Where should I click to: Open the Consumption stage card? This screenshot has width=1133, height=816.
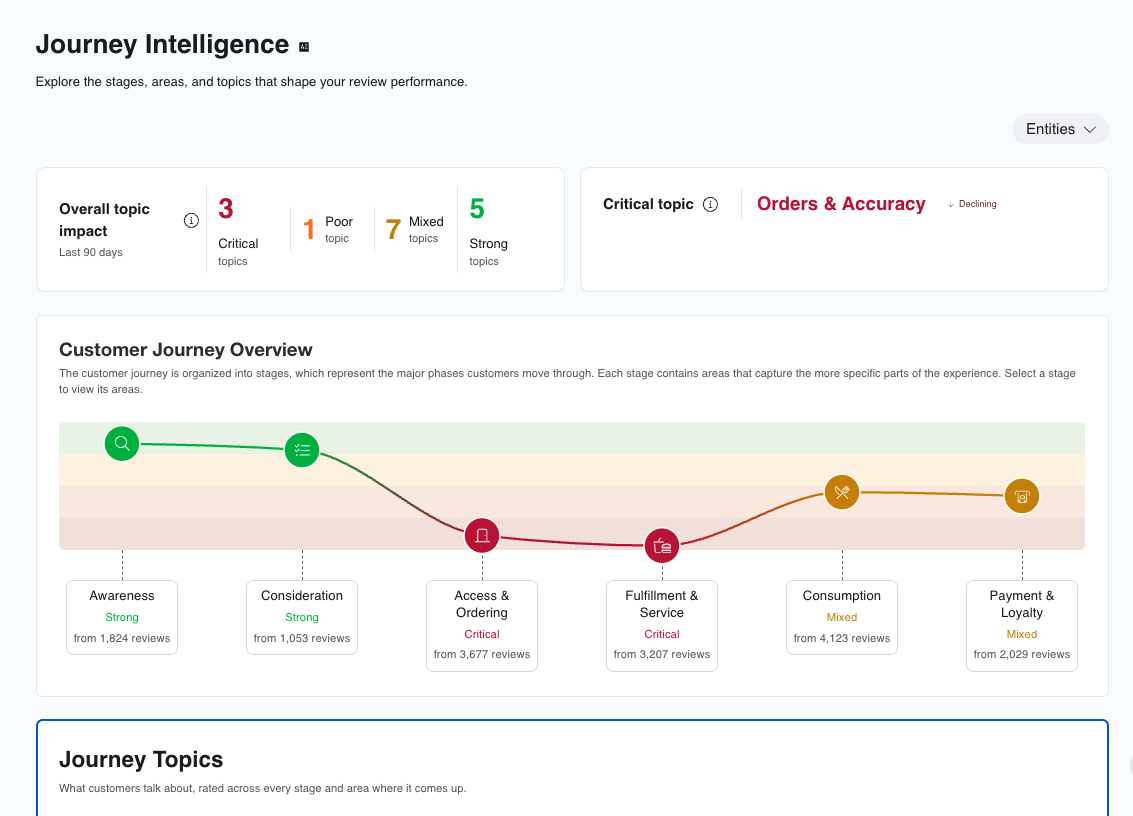[842, 617]
